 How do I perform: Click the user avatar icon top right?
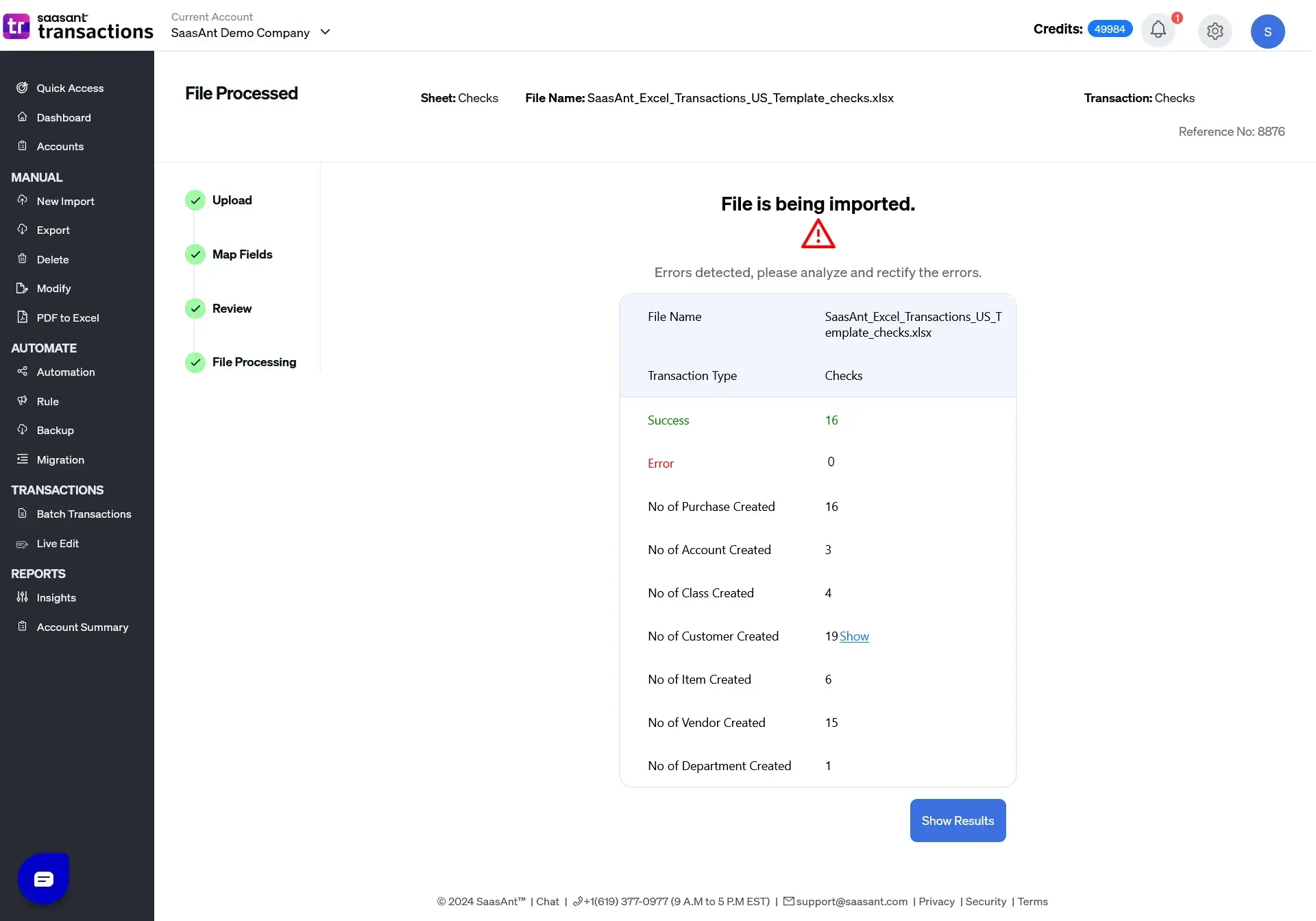(x=1268, y=30)
